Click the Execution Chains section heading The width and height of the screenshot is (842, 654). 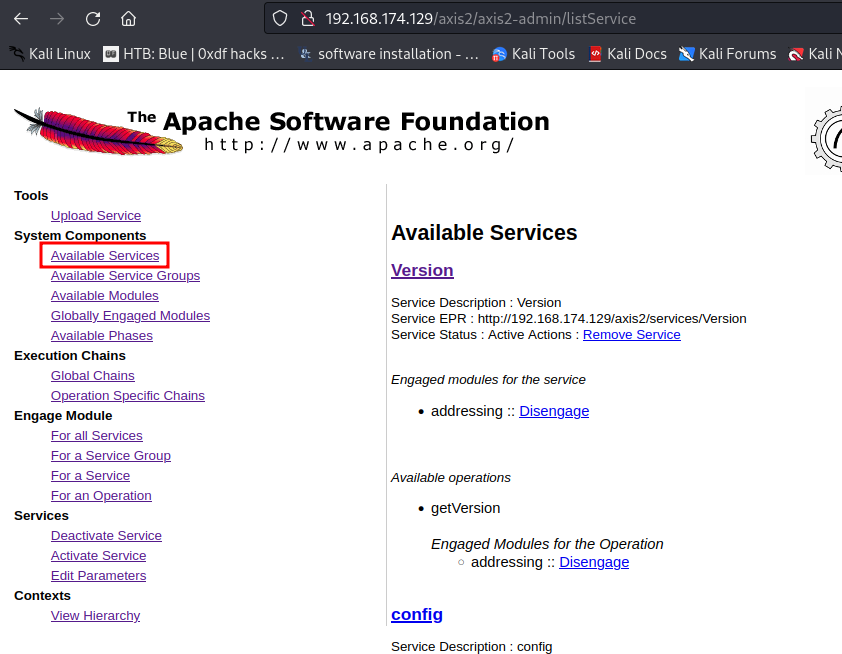pos(70,355)
